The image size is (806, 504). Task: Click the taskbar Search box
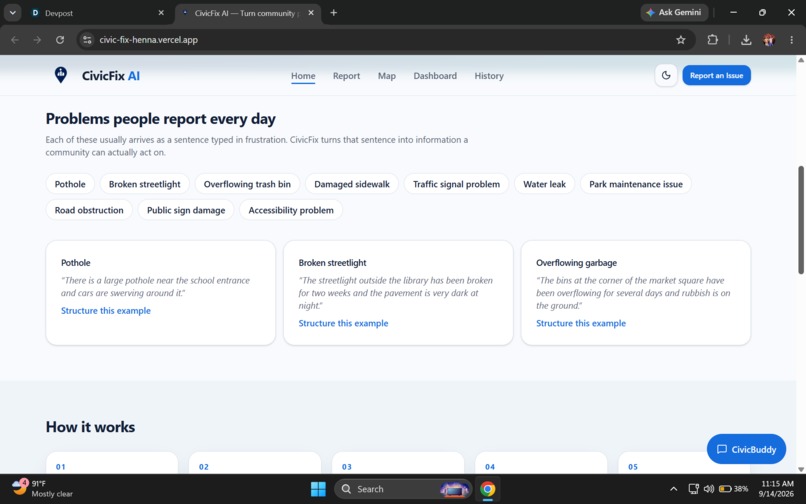point(403,489)
